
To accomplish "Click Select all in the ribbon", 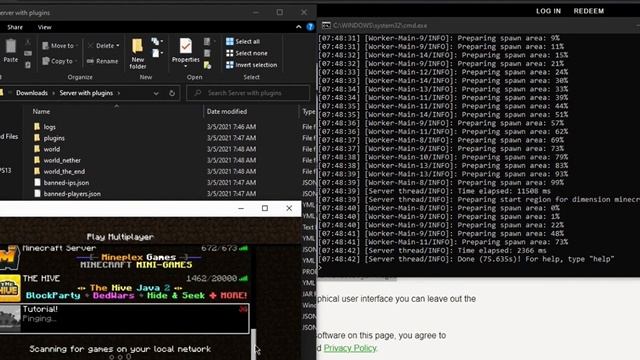I will pyautogui.click(x=243, y=41).
